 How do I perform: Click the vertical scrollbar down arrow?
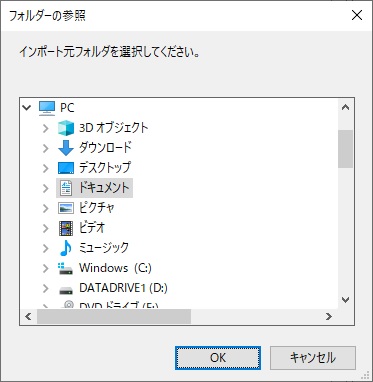click(x=345, y=300)
